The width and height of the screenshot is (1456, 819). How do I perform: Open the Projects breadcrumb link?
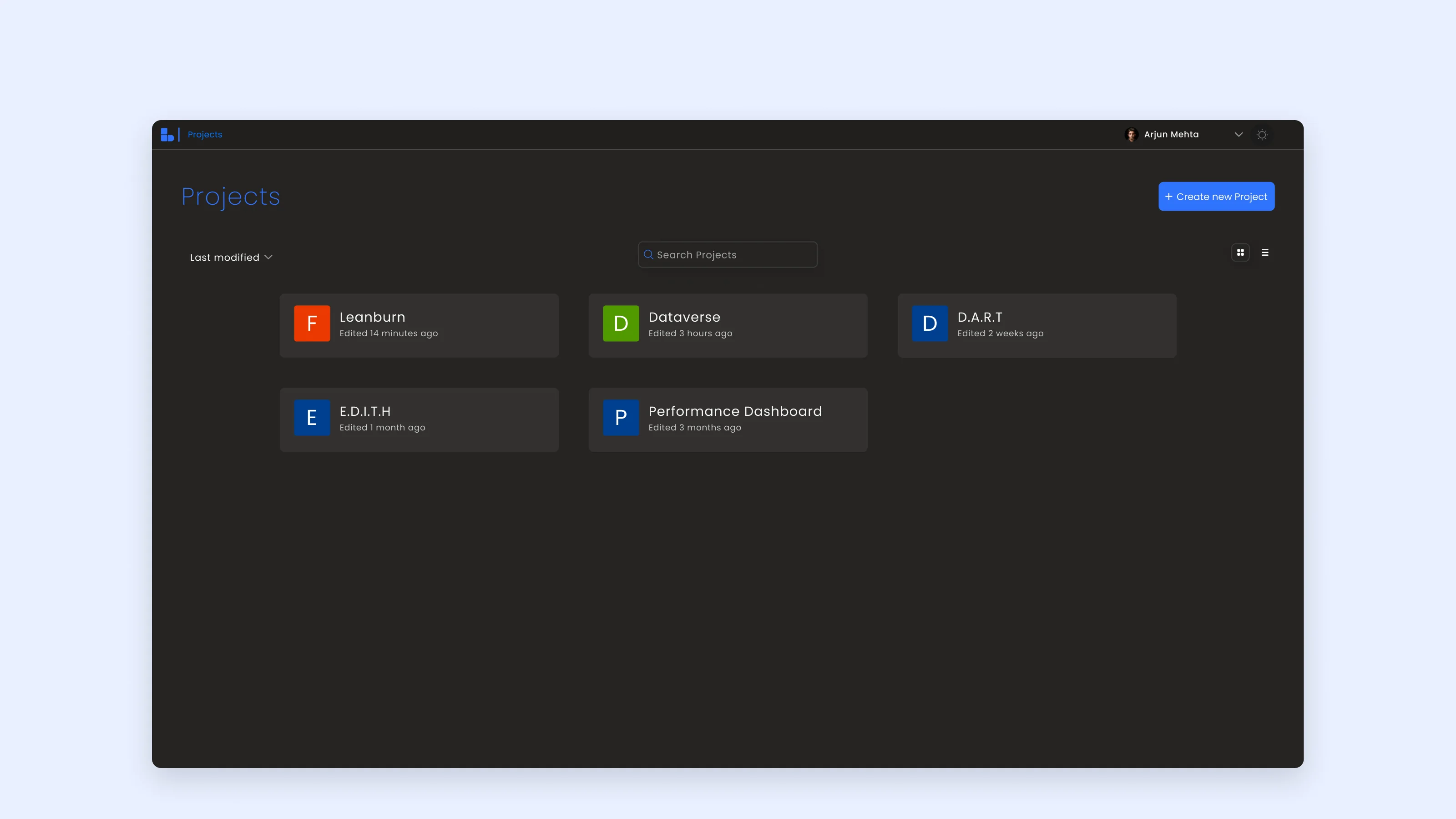click(x=205, y=135)
